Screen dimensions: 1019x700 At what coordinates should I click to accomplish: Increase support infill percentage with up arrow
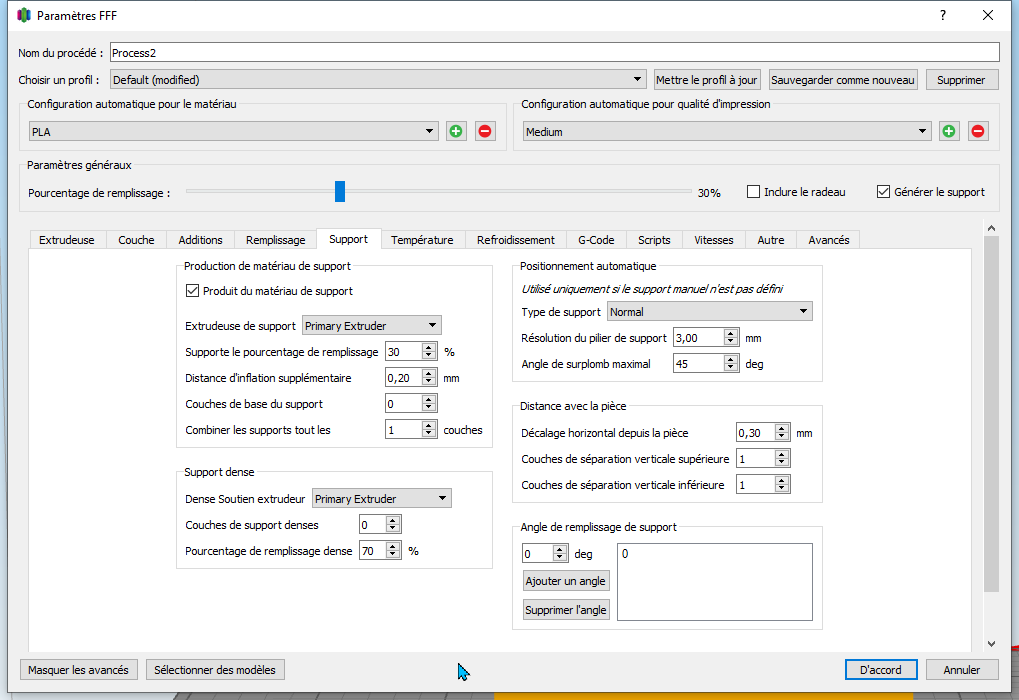[x=429, y=347]
